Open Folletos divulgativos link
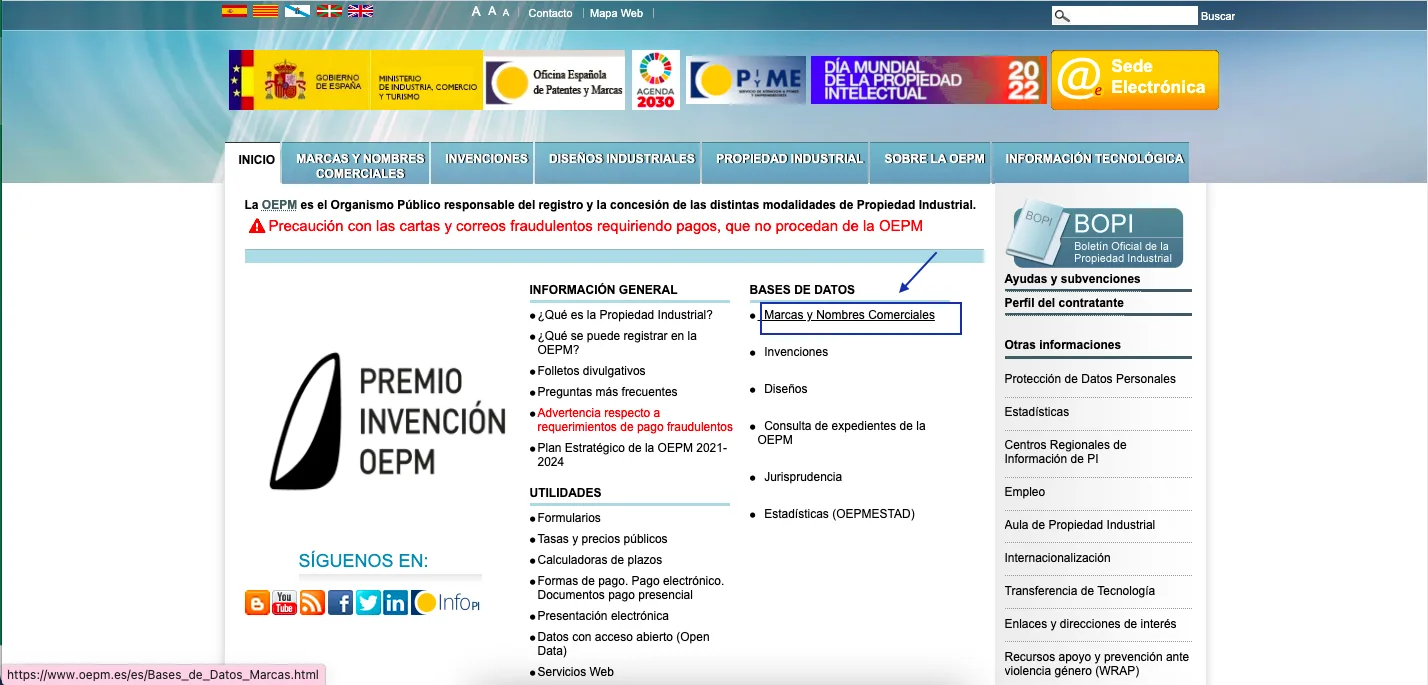 592,371
